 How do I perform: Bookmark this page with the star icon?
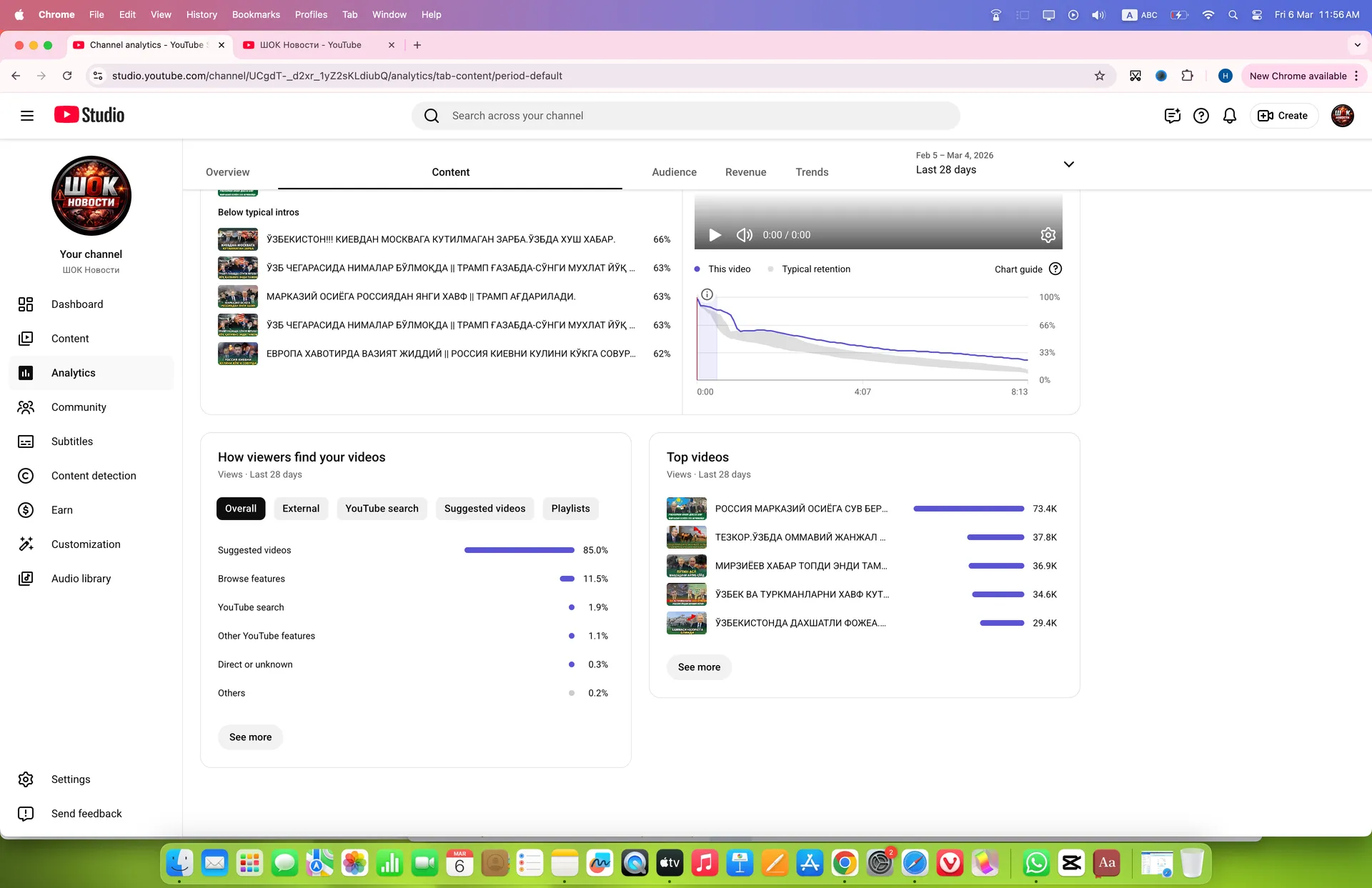click(1100, 76)
